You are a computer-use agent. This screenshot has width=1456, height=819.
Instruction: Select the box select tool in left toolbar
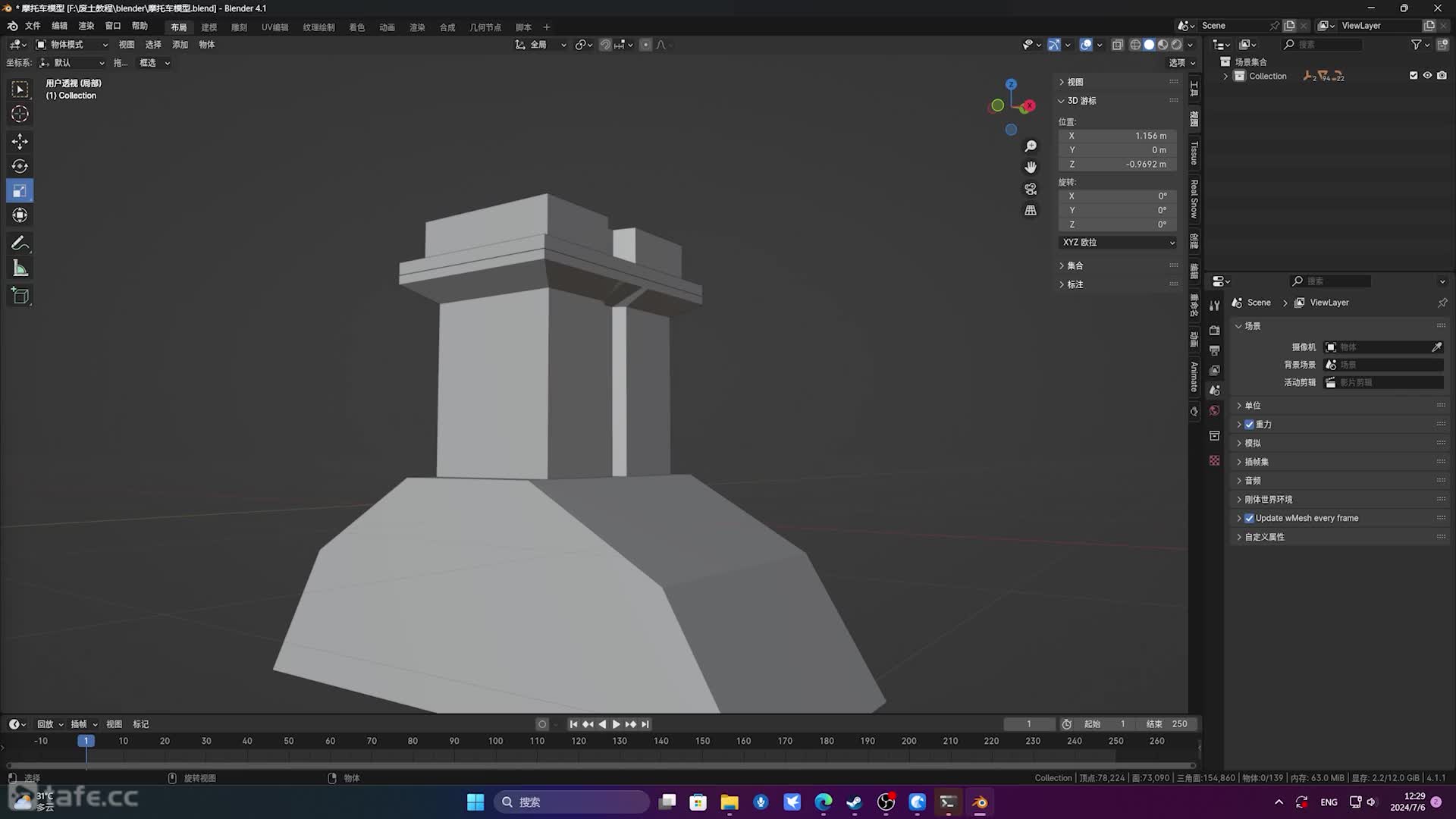click(20, 89)
